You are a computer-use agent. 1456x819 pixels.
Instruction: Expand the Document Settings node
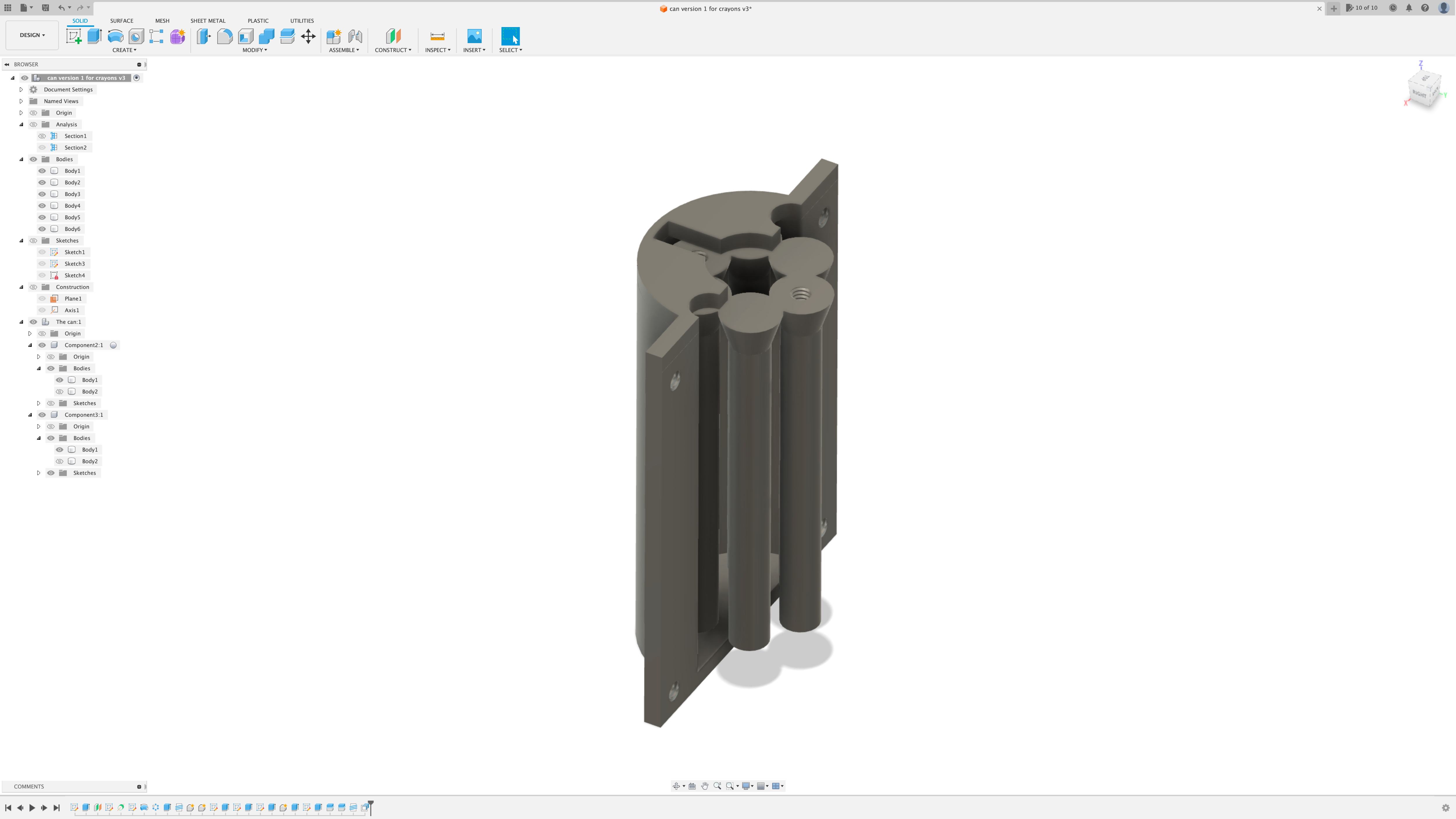[21, 89]
